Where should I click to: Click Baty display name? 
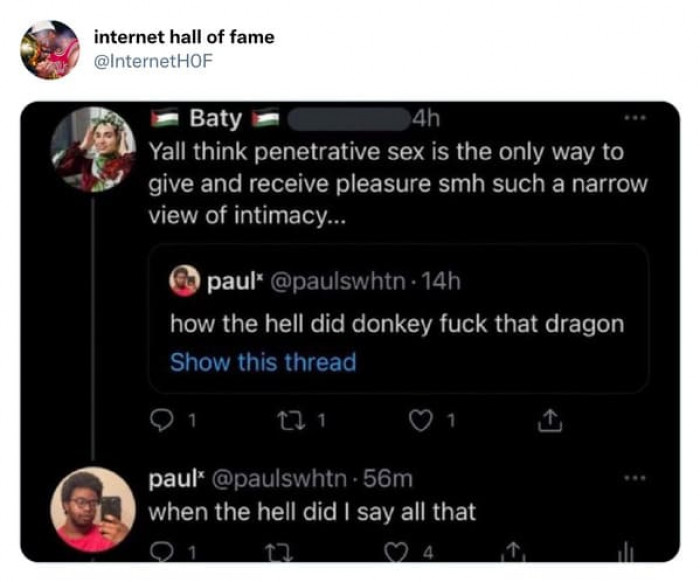pos(215,119)
